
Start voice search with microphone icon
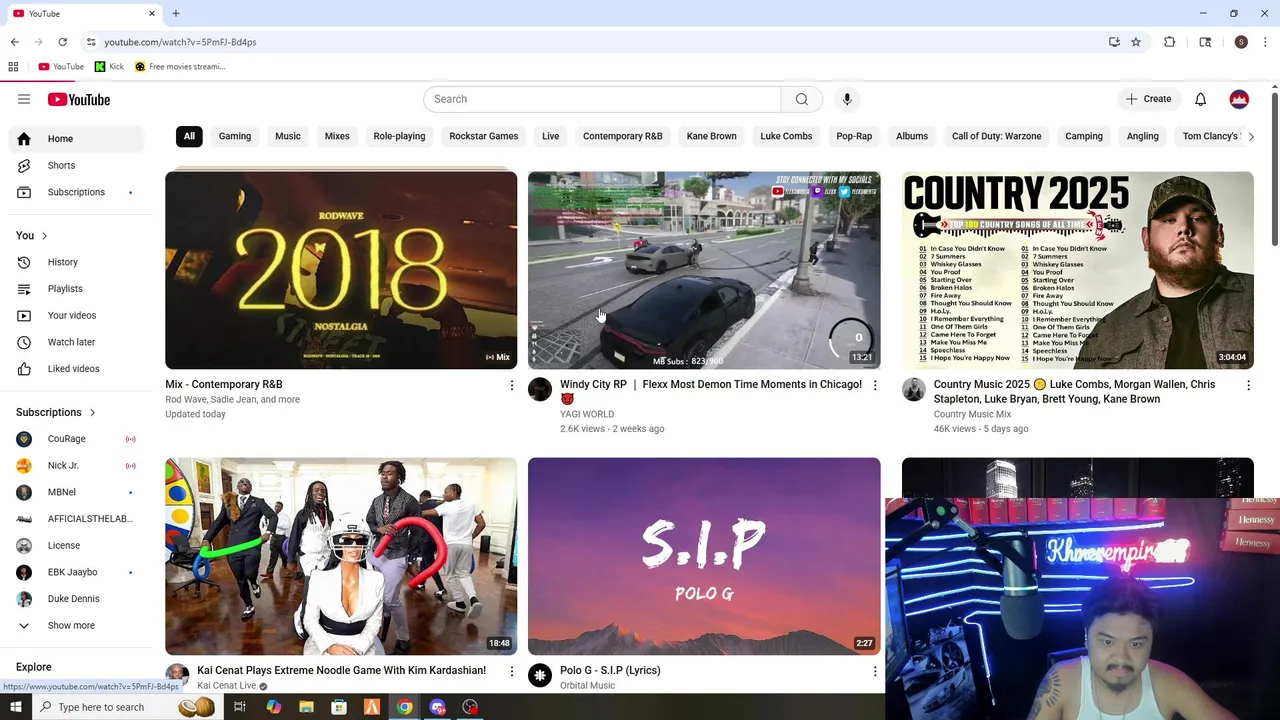point(847,99)
